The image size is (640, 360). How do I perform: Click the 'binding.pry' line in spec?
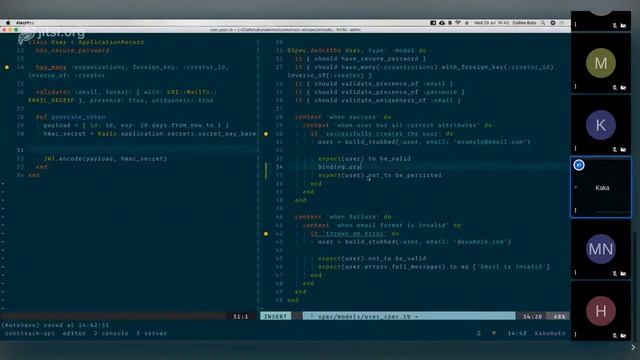[340, 167]
